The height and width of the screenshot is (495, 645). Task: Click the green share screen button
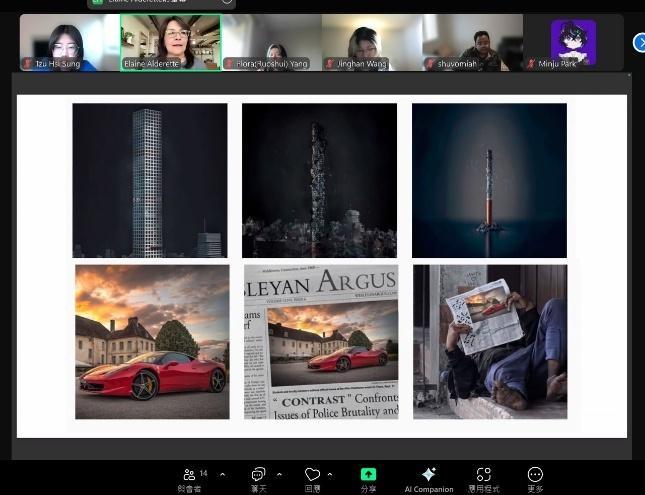(x=368, y=474)
